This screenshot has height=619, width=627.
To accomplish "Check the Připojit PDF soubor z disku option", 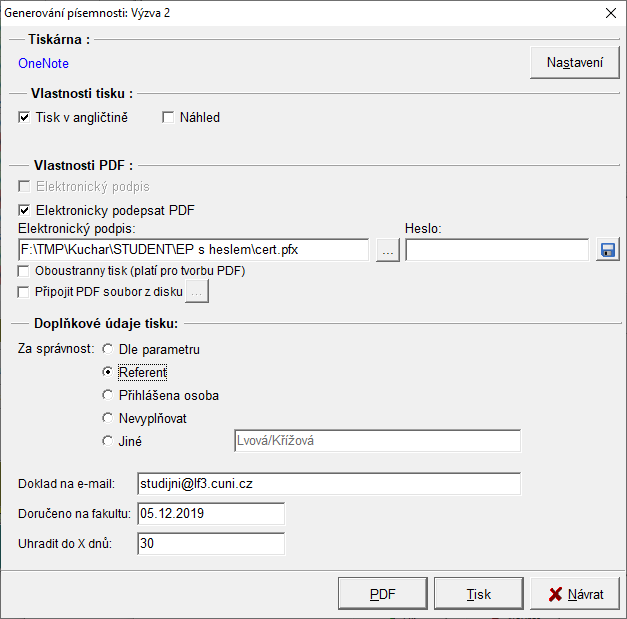I will pos(24,292).
